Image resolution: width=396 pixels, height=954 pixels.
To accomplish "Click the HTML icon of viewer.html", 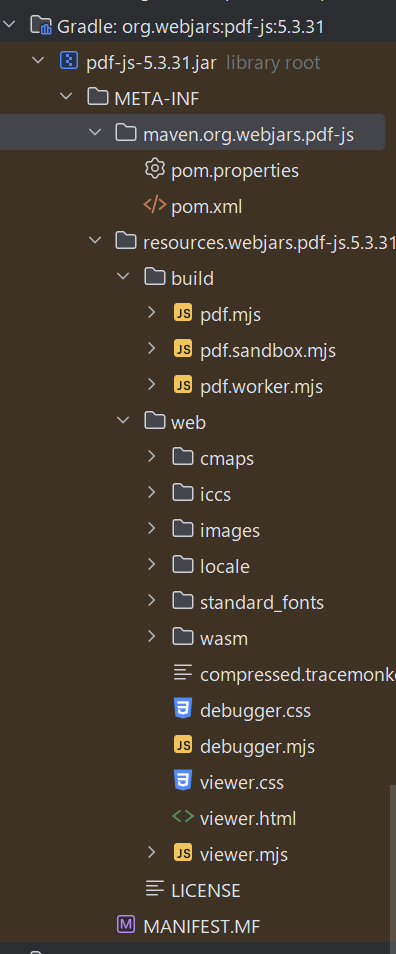I will [x=183, y=816].
